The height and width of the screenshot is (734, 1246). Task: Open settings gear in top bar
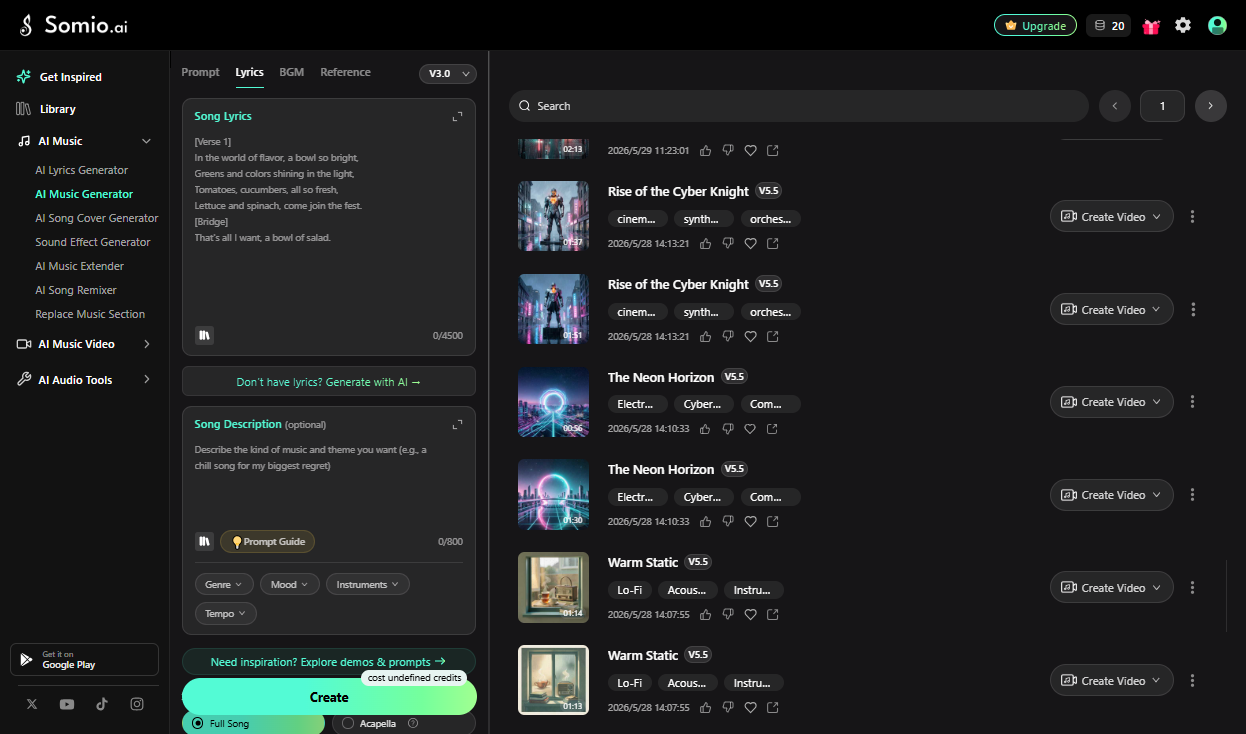point(1183,25)
